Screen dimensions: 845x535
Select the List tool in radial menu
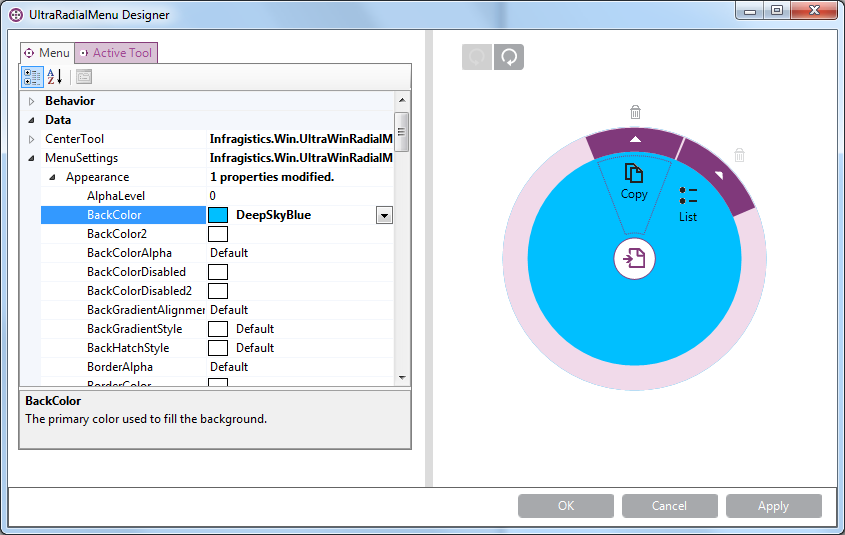[x=688, y=203]
